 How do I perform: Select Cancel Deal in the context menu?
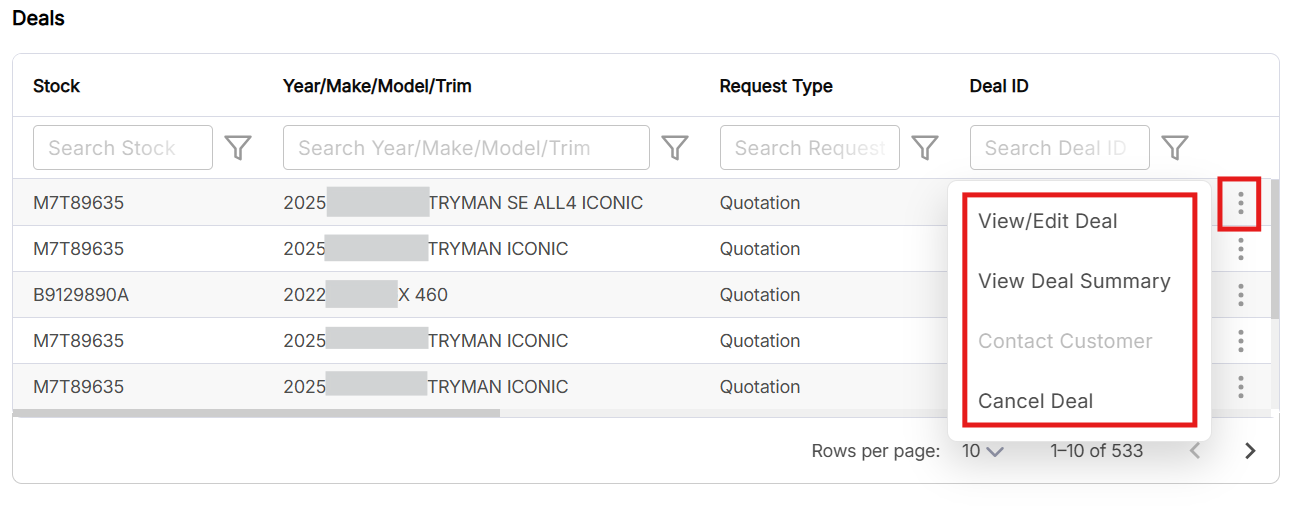[x=1035, y=401]
